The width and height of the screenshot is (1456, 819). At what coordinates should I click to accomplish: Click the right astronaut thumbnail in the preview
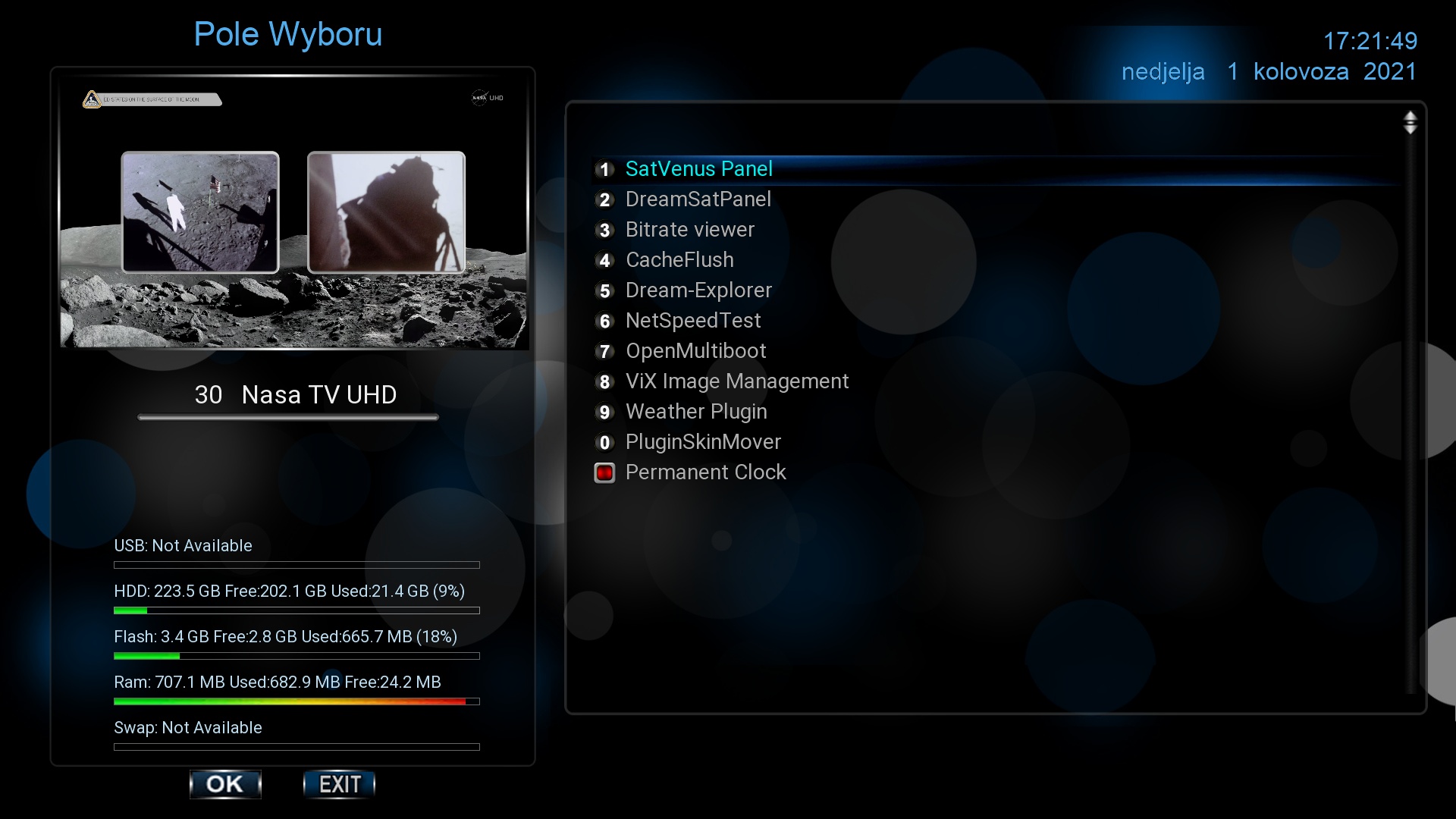point(386,212)
